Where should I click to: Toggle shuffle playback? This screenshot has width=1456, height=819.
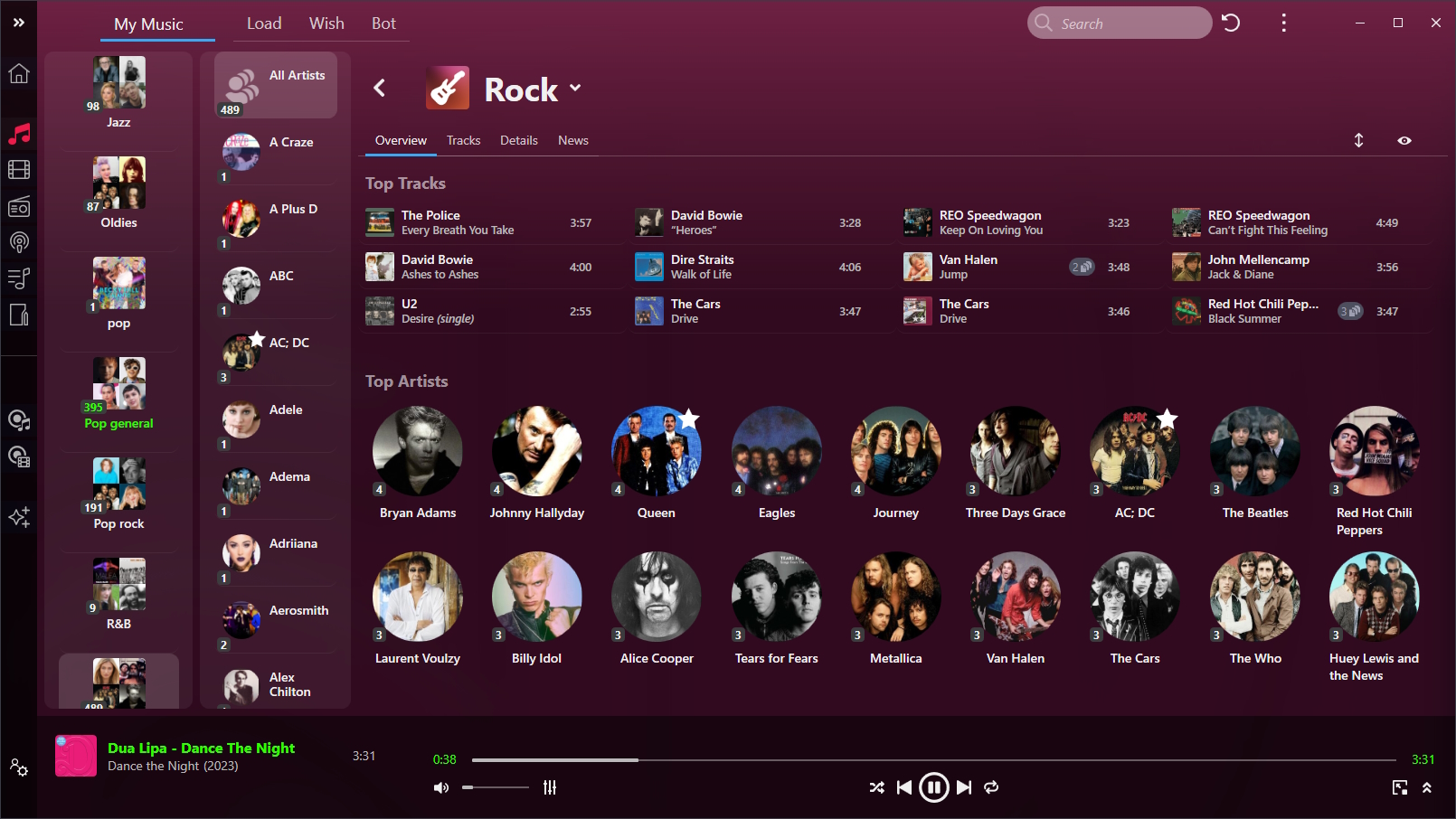point(876,787)
